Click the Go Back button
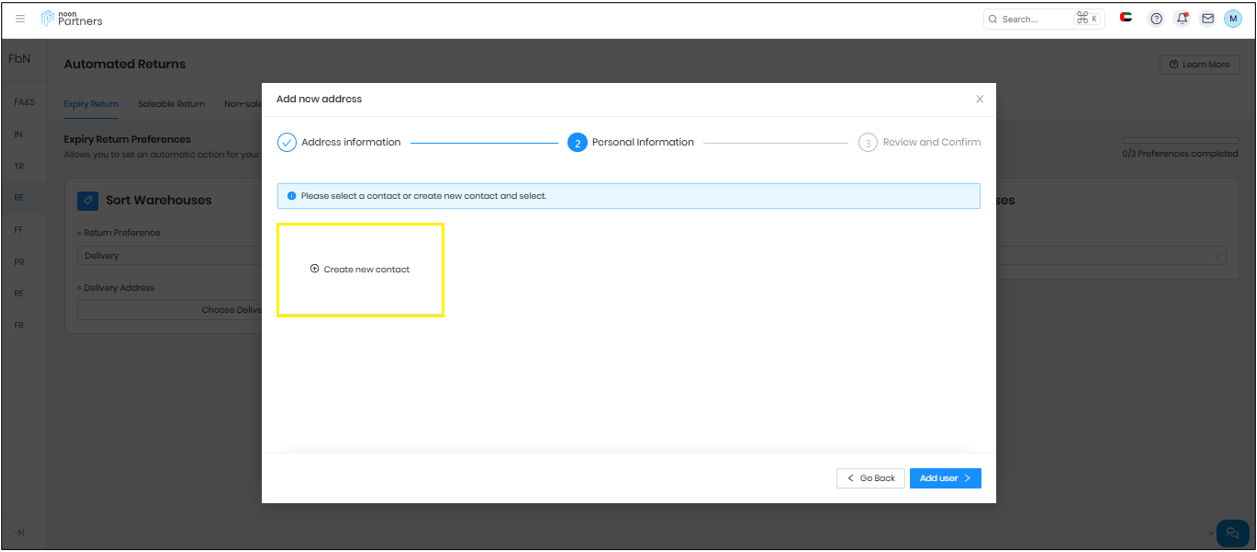Viewport: 1257px width, 552px height. [x=870, y=478]
